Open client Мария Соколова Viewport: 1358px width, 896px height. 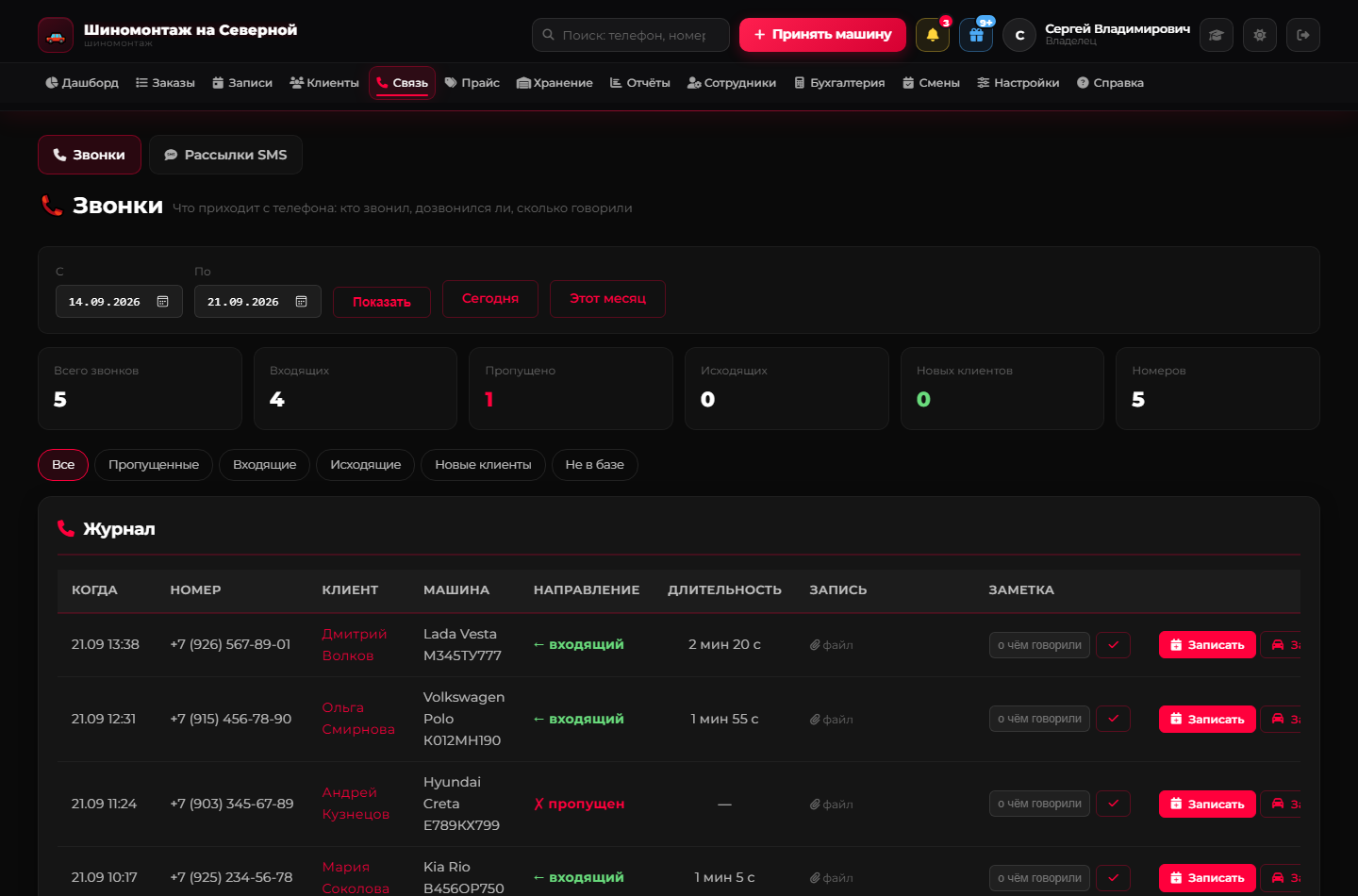(356, 877)
